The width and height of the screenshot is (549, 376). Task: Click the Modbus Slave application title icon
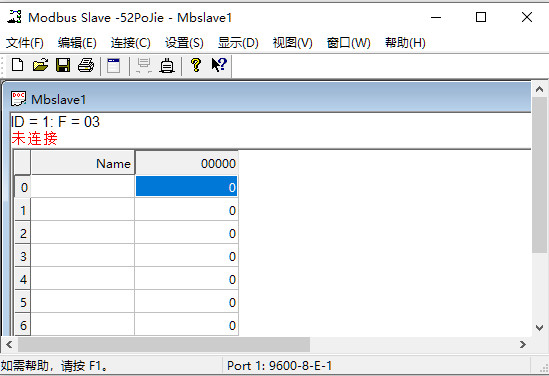(14, 17)
